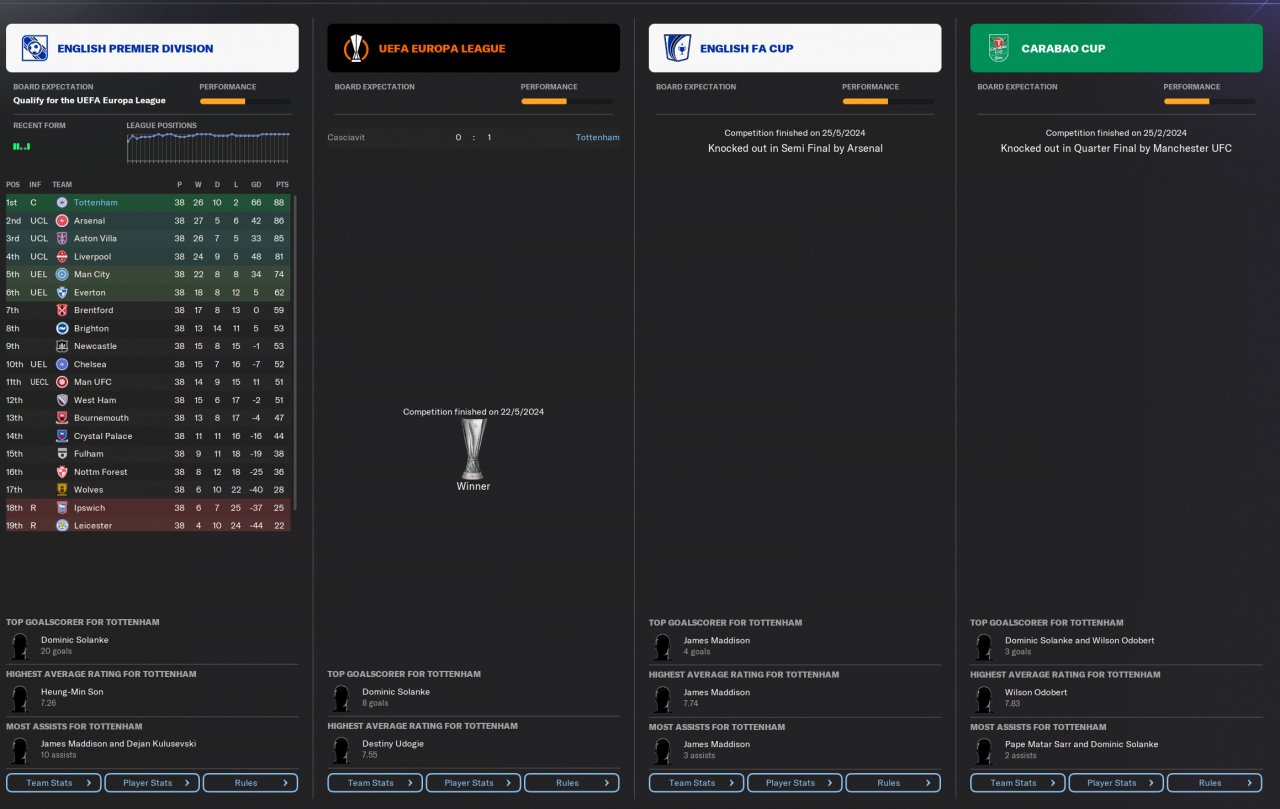The height and width of the screenshot is (809, 1280).
Task: Click the Leicester club badge
Action: [62, 525]
